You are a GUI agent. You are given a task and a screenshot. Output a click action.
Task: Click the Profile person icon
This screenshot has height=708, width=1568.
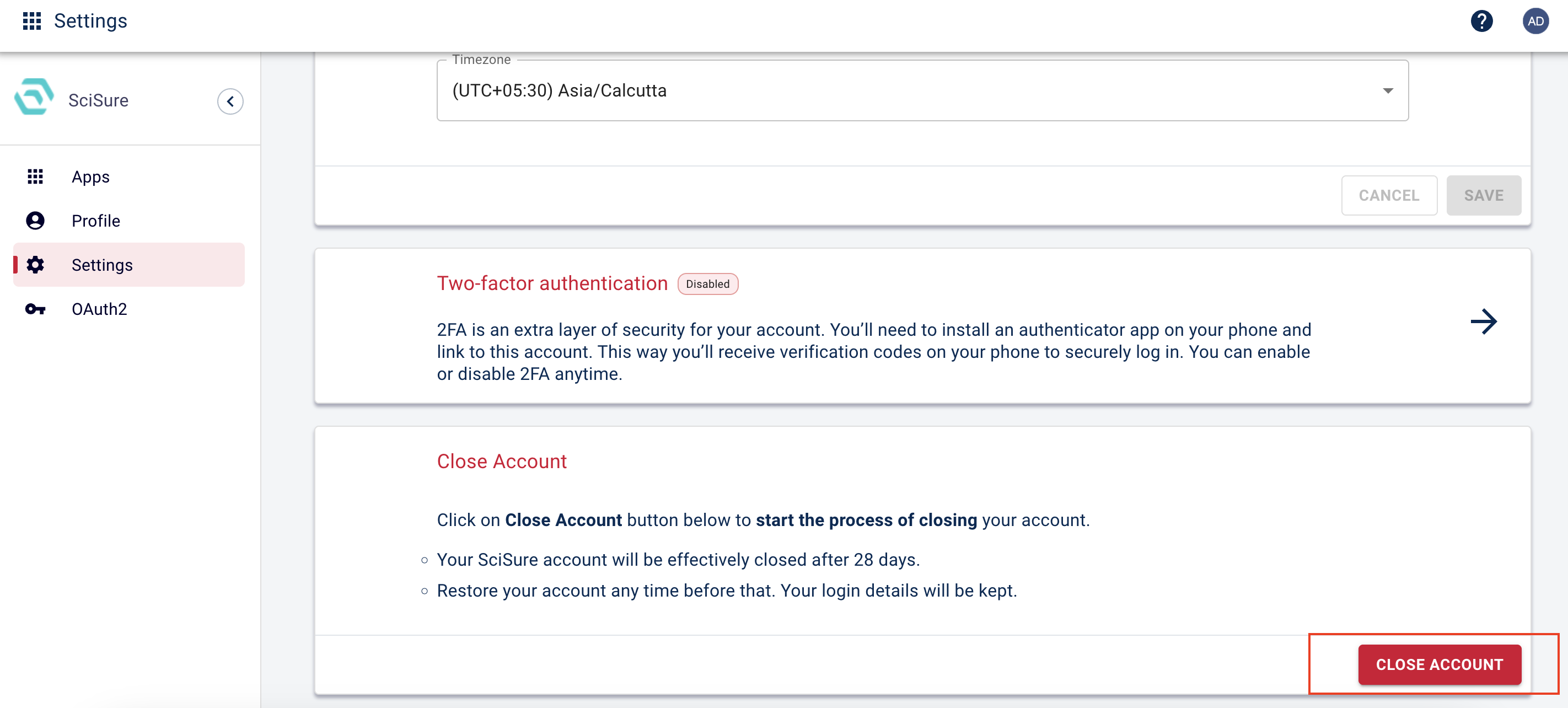(35, 221)
